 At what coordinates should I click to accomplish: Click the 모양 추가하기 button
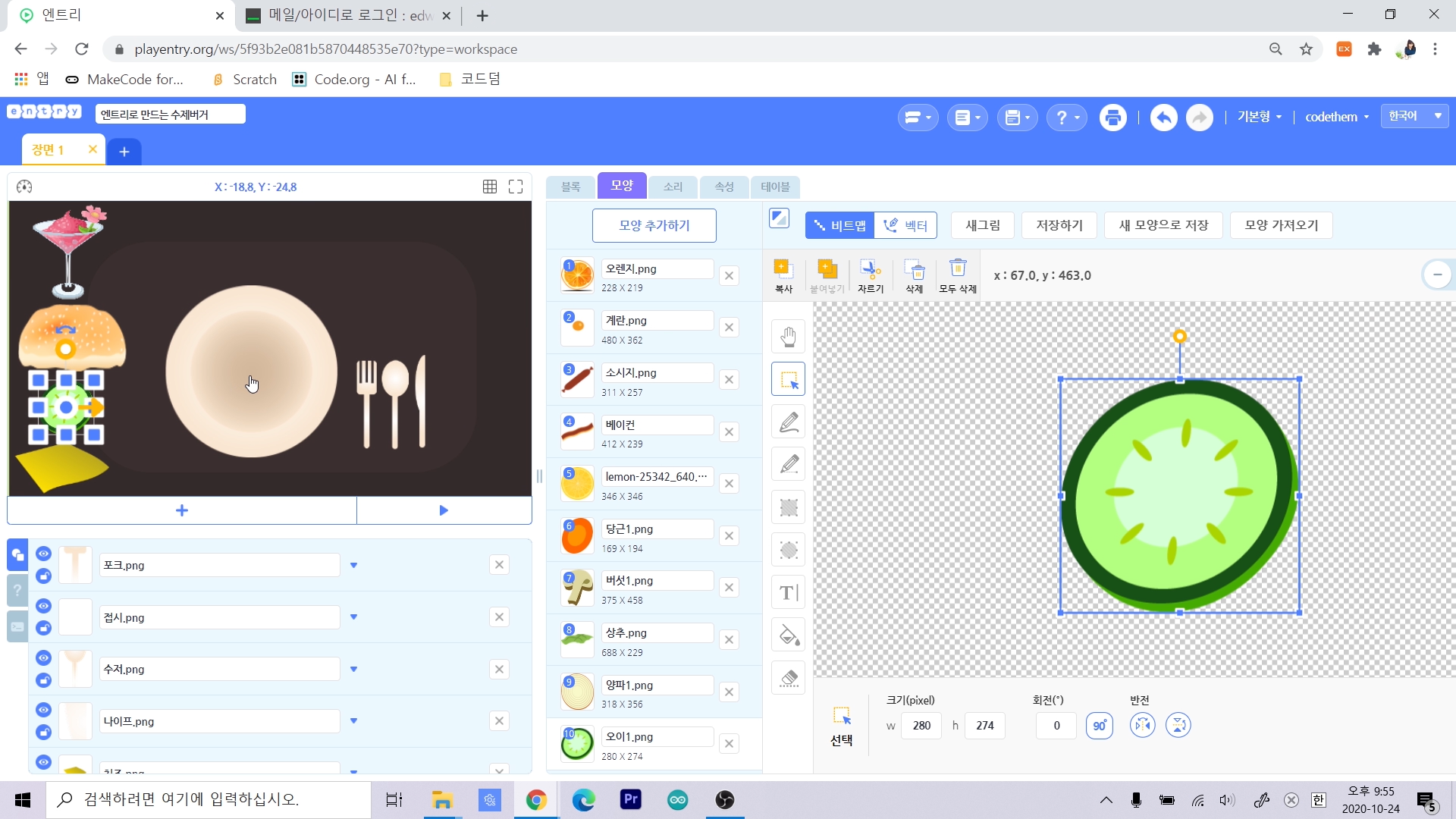654,225
